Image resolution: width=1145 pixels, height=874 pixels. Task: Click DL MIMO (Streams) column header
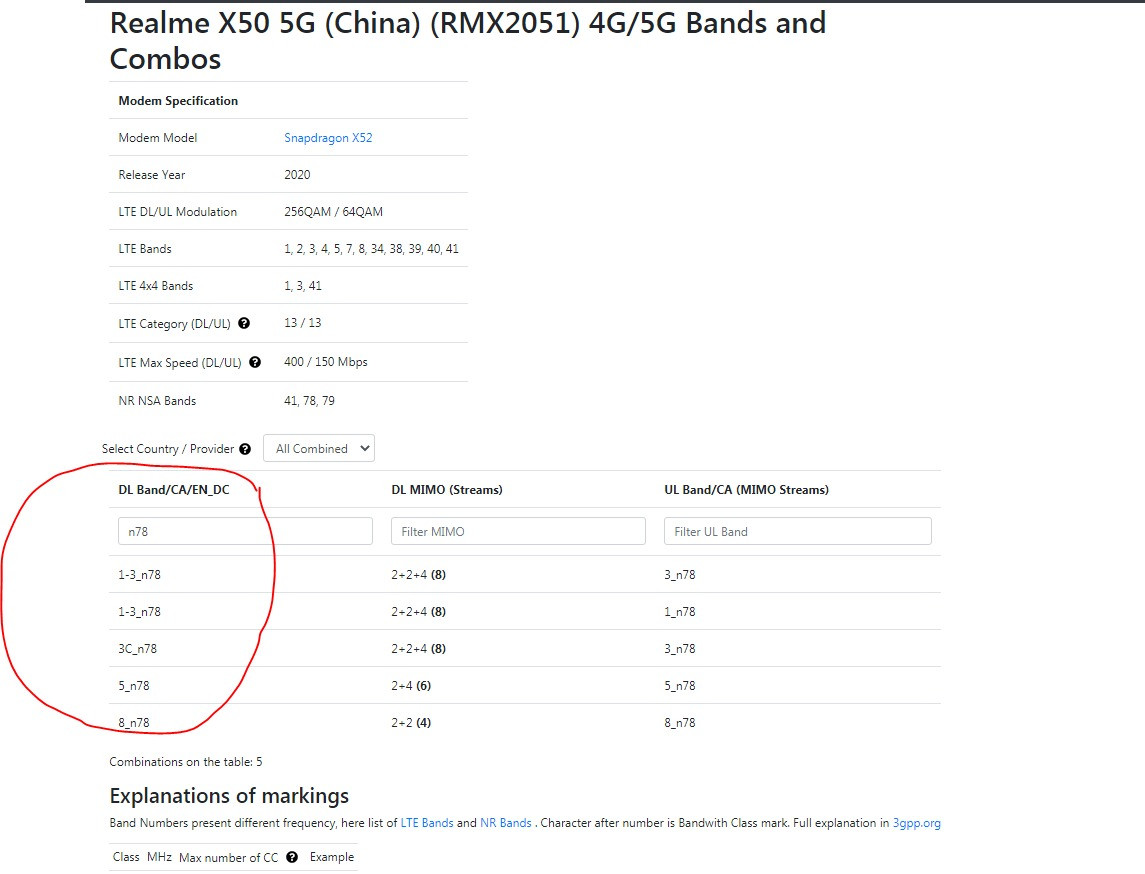click(x=447, y=489)
